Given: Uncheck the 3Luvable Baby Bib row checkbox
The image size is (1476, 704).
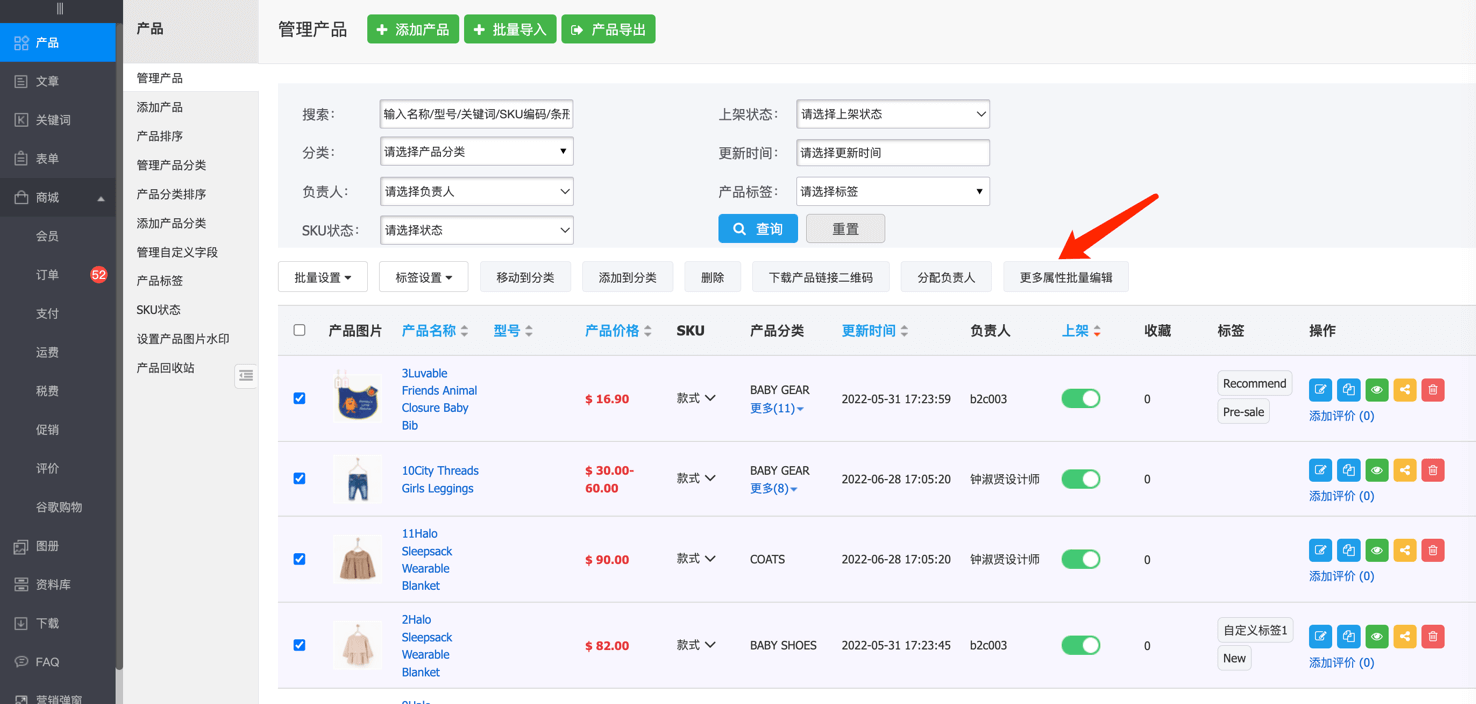Looking at the screenshot, I should tap(299, 398).
